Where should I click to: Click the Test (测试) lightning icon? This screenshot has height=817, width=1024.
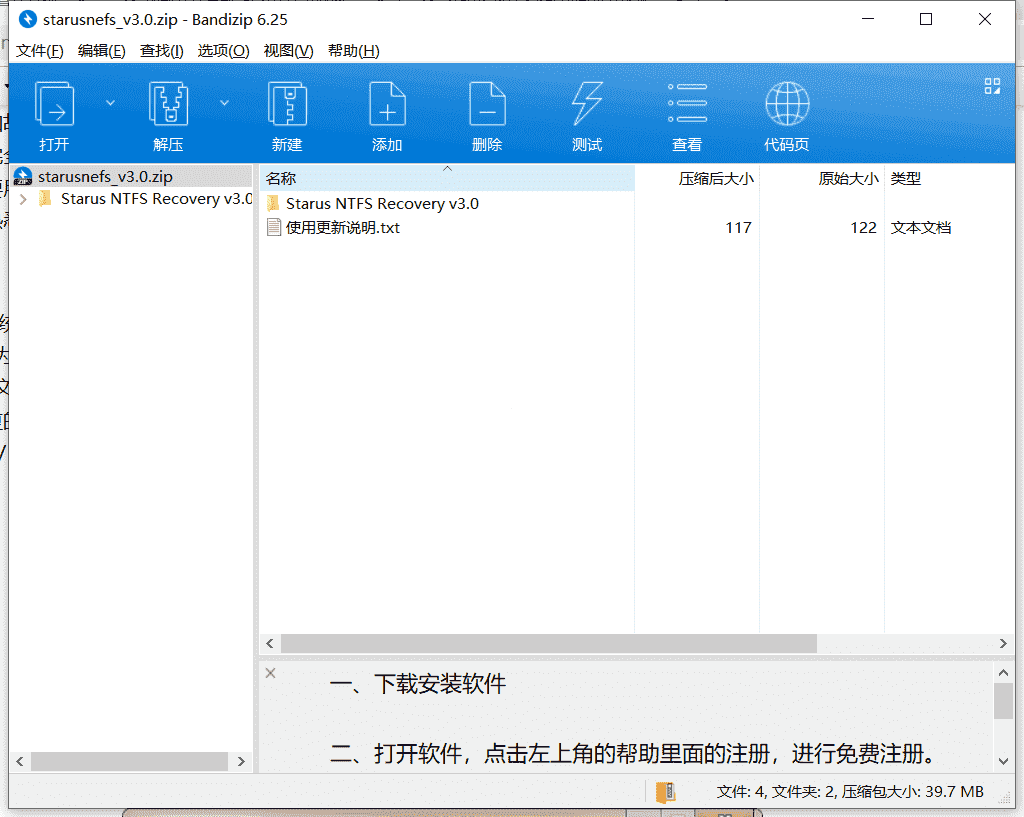coord(587,104)
